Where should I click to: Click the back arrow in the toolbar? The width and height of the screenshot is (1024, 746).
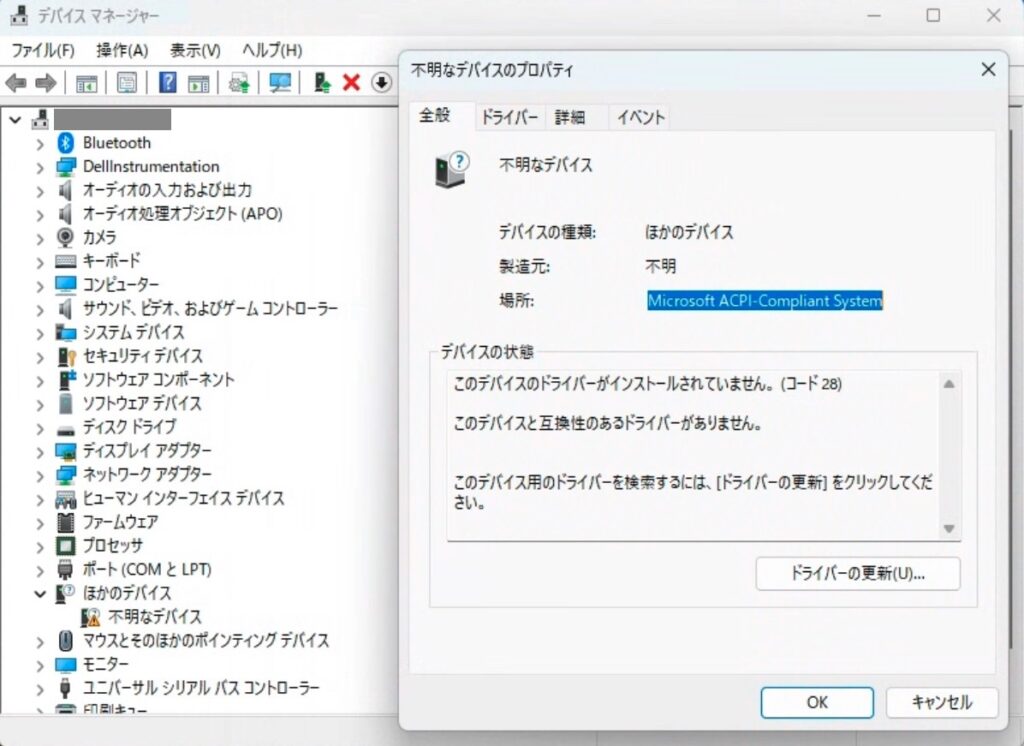pyautogui.click(x=16, y=83)
